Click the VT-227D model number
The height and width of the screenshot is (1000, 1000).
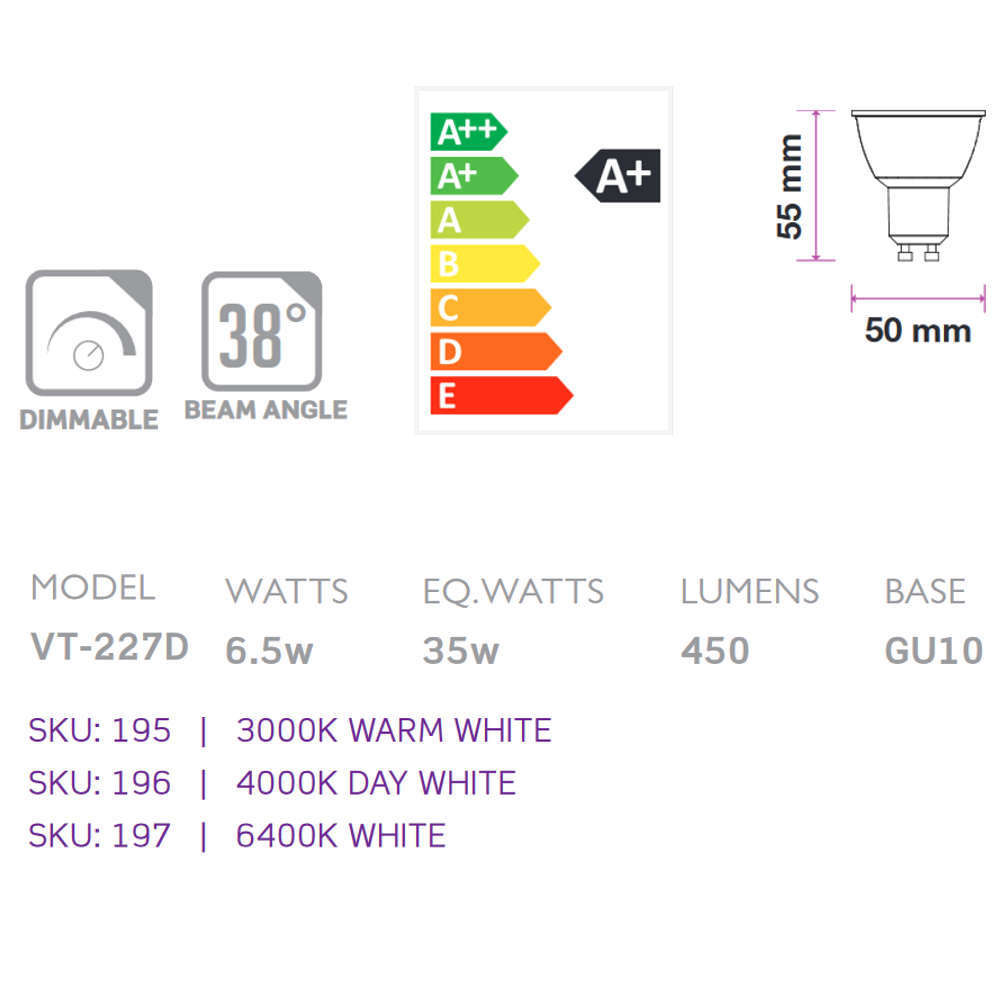[x=110, y=648]
